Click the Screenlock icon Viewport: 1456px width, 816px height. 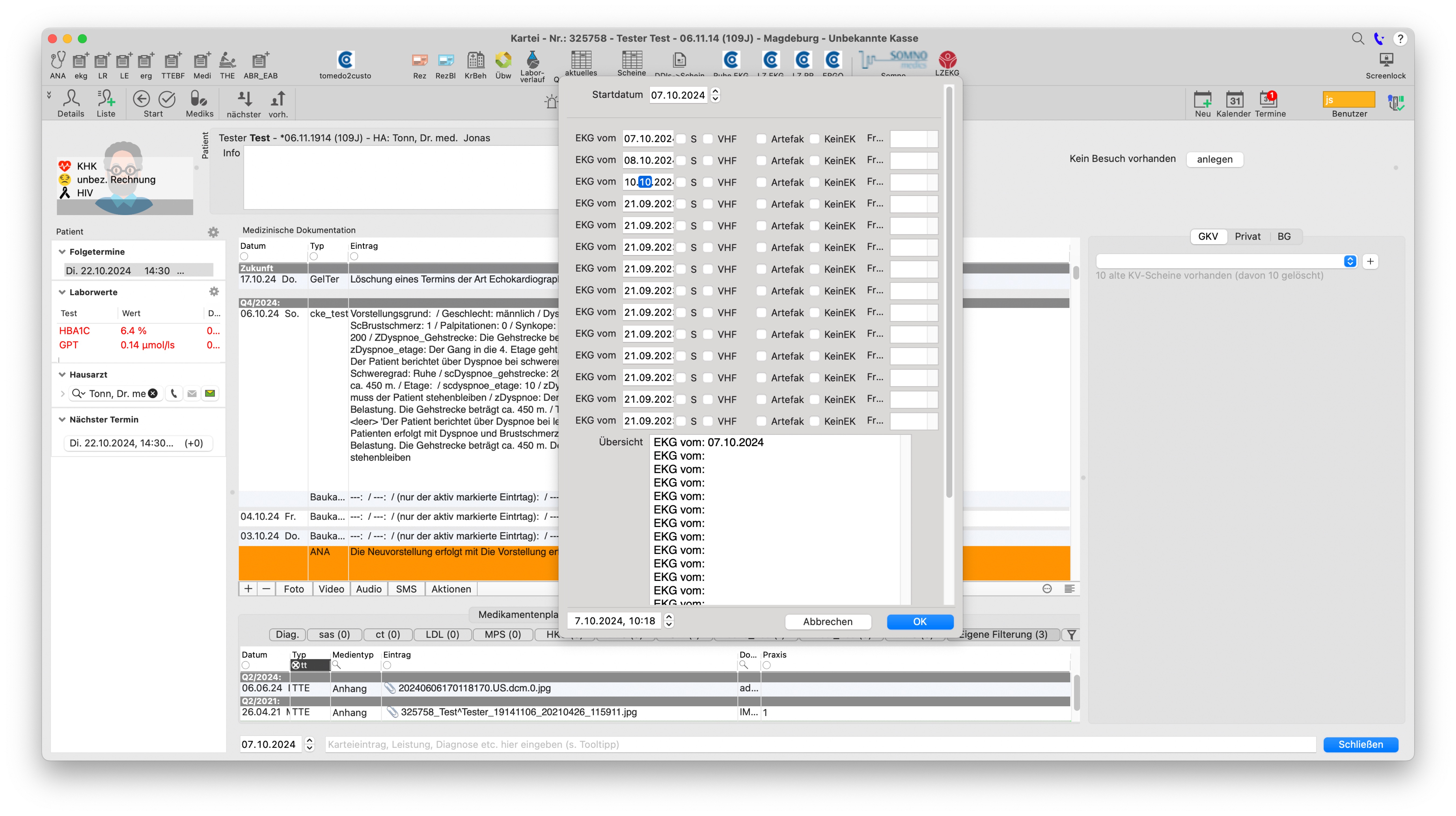(x=1386, y=60)
